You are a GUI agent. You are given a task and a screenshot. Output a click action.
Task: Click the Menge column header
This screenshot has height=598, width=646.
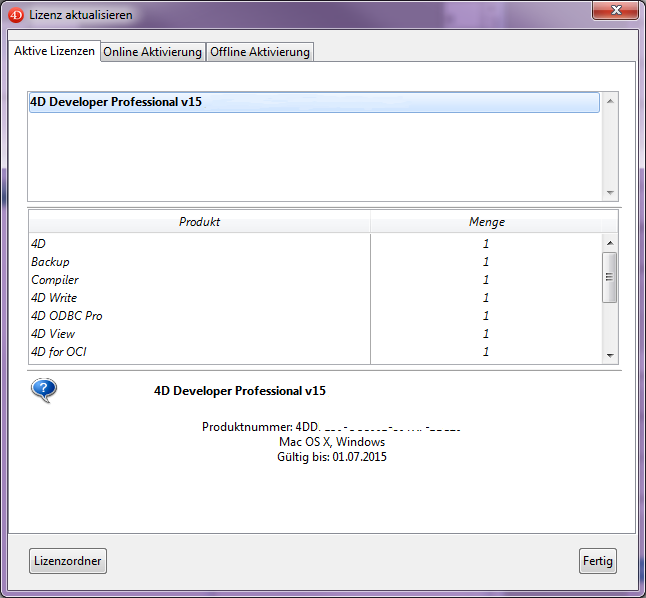pyautogui.click(x=487, y=222)
